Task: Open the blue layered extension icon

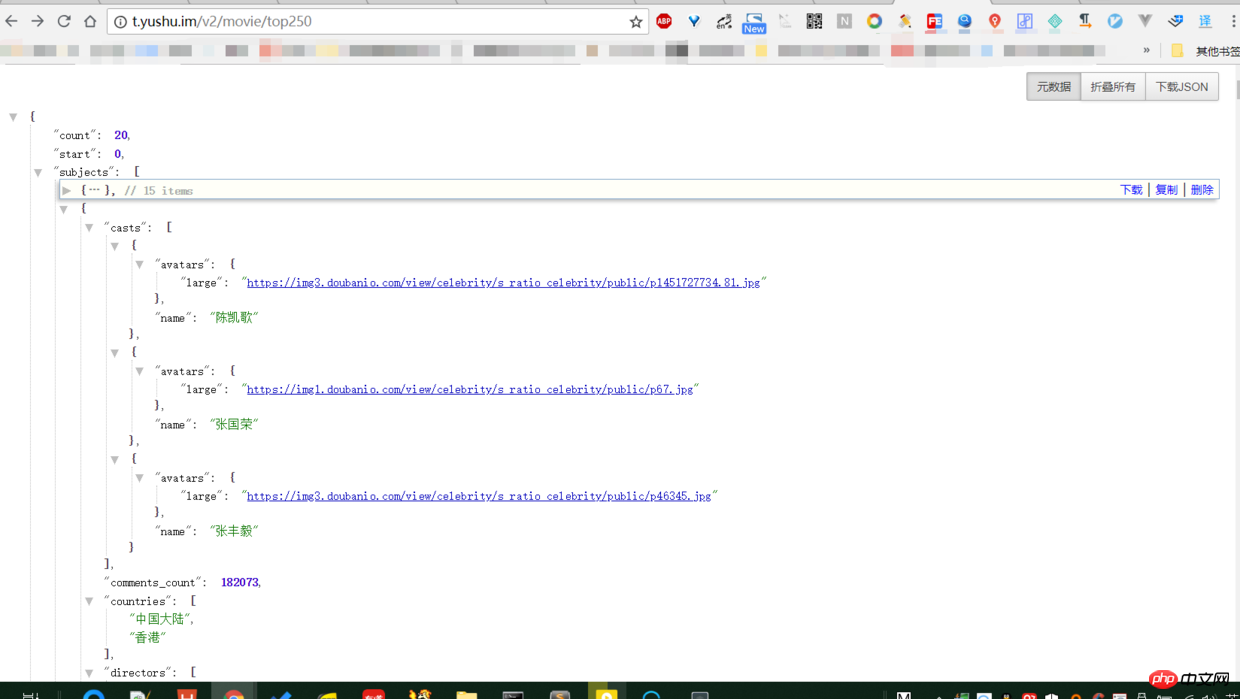Action: coord(1175,21)
